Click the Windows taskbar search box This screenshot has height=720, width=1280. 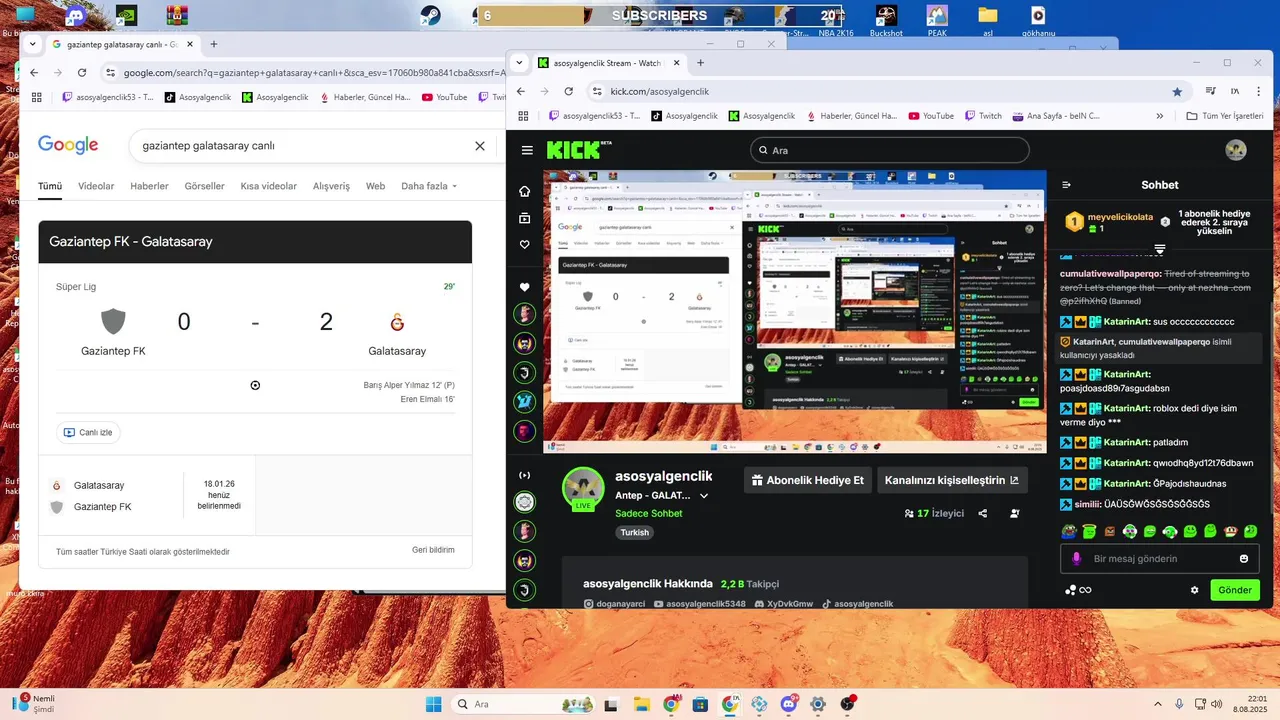pos(523,704)
